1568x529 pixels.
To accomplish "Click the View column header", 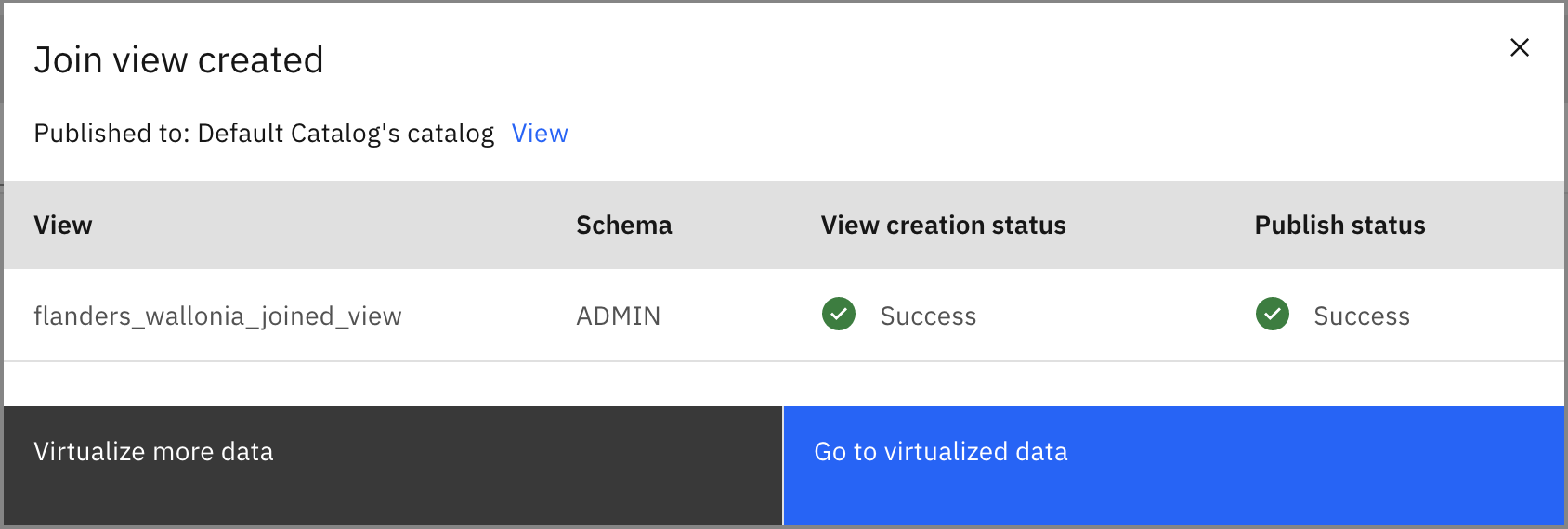I will [63, 226].
